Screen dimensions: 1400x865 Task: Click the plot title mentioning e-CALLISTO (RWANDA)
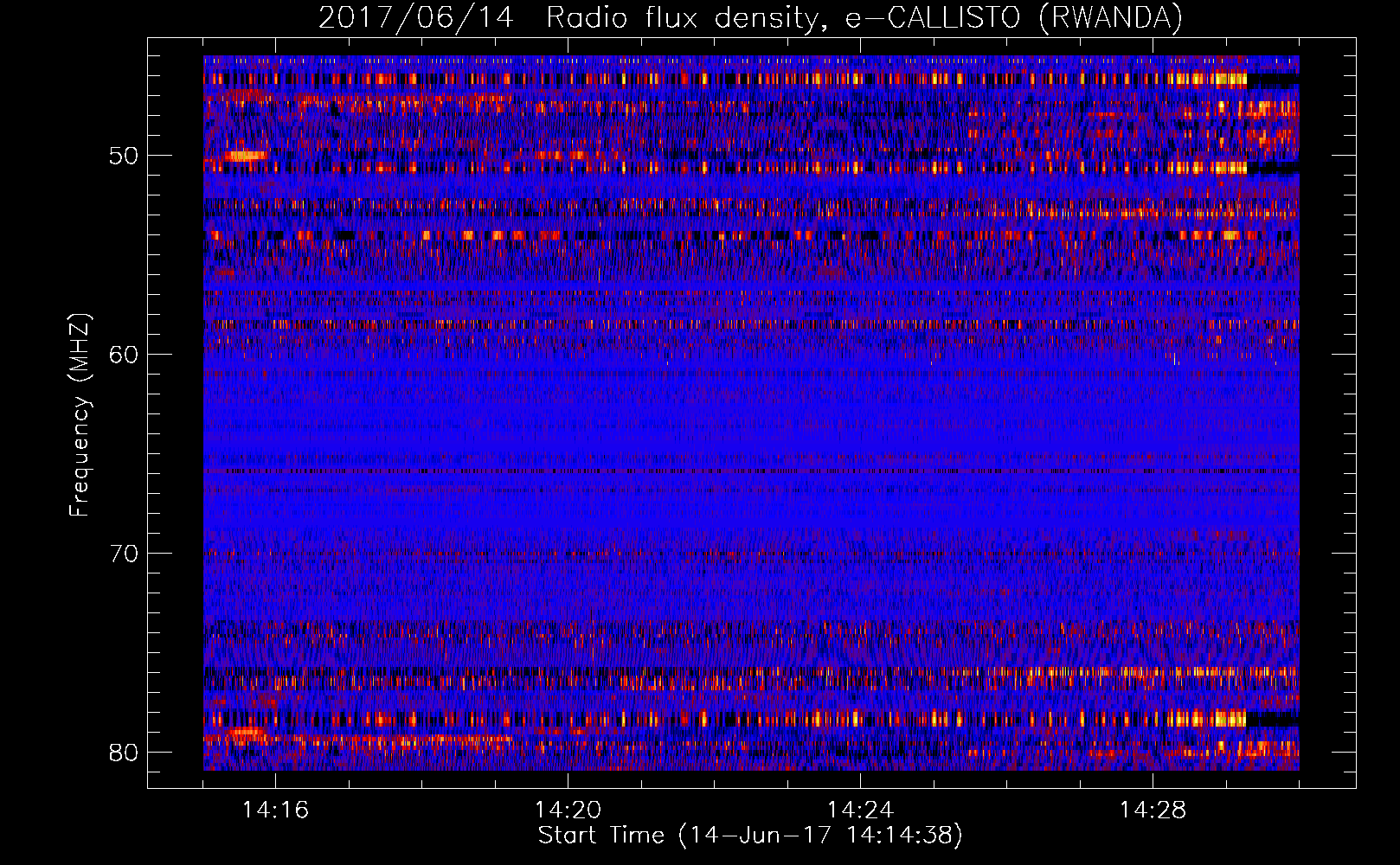click(750, 17)
